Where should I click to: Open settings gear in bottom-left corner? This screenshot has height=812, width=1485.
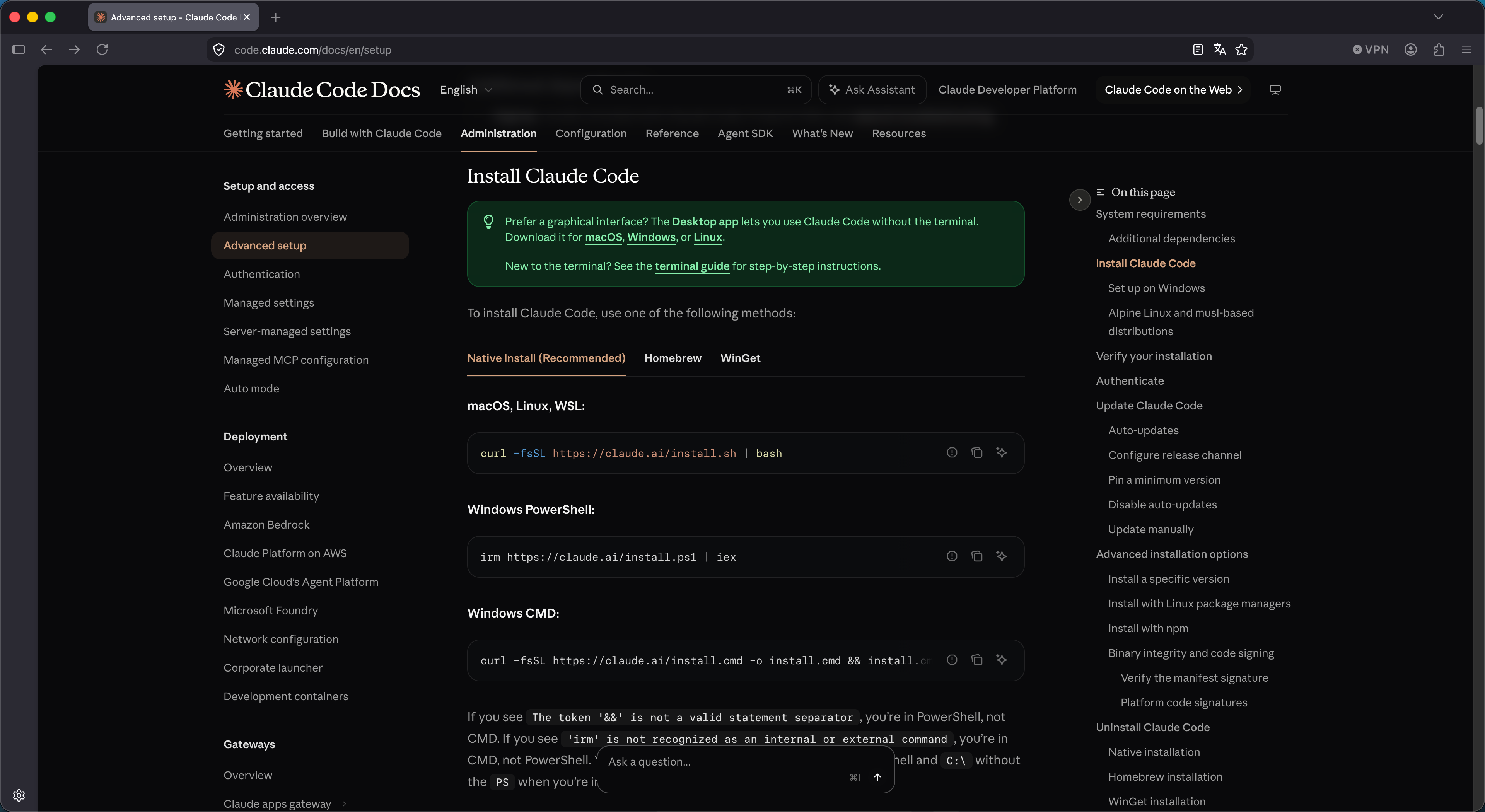point(19,795)
